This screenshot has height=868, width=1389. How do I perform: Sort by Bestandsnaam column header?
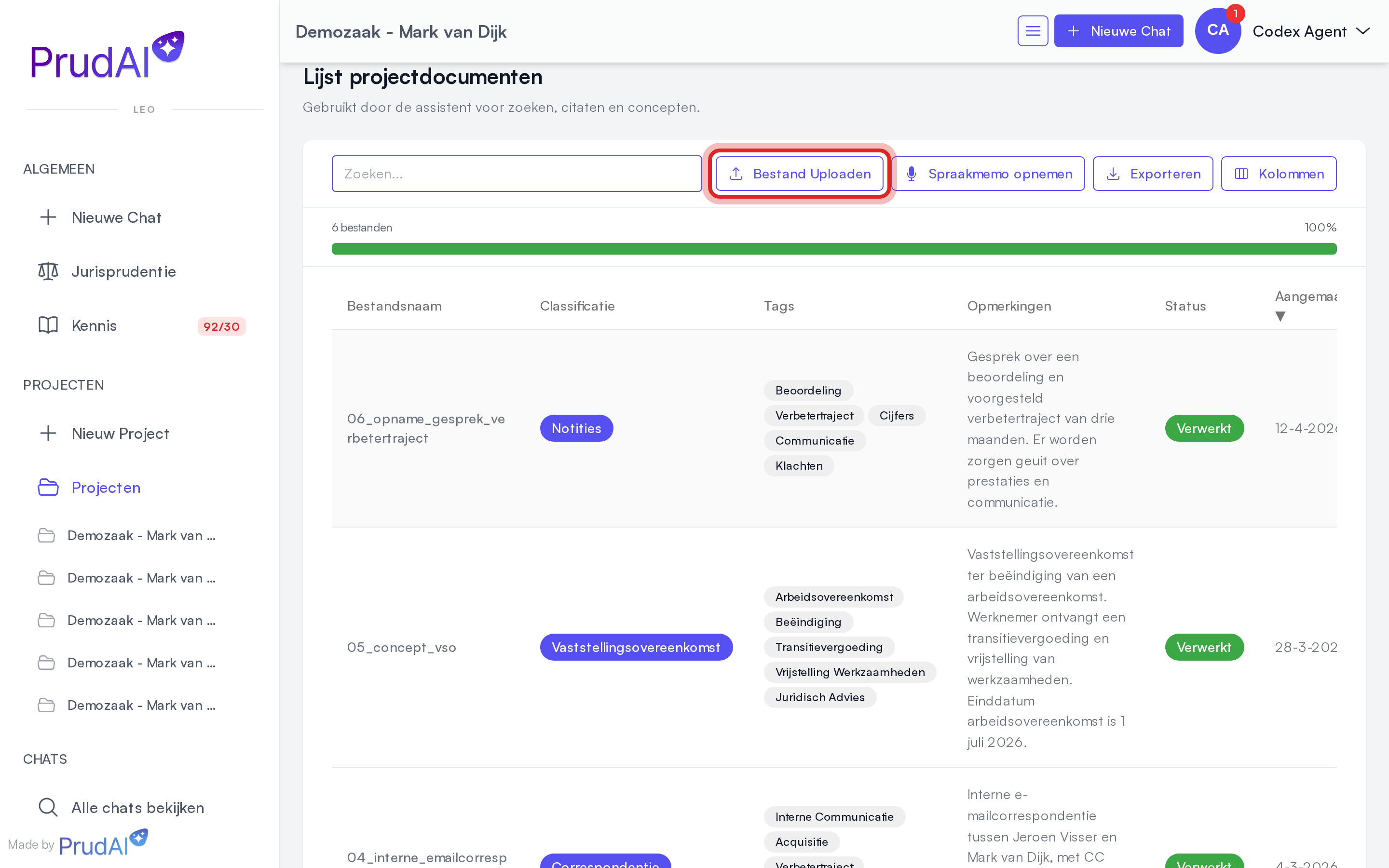[x=395, y=306]
